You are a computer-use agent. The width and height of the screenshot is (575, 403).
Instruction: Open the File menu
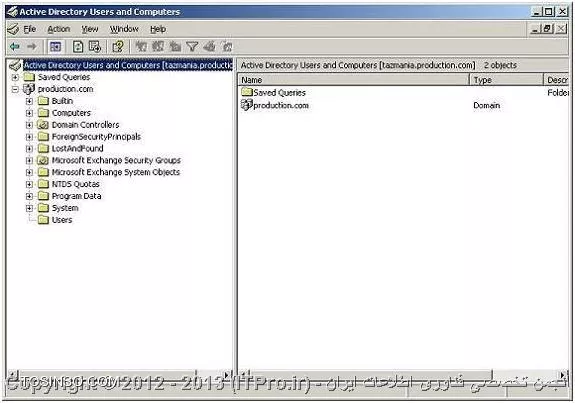(30, 29)
